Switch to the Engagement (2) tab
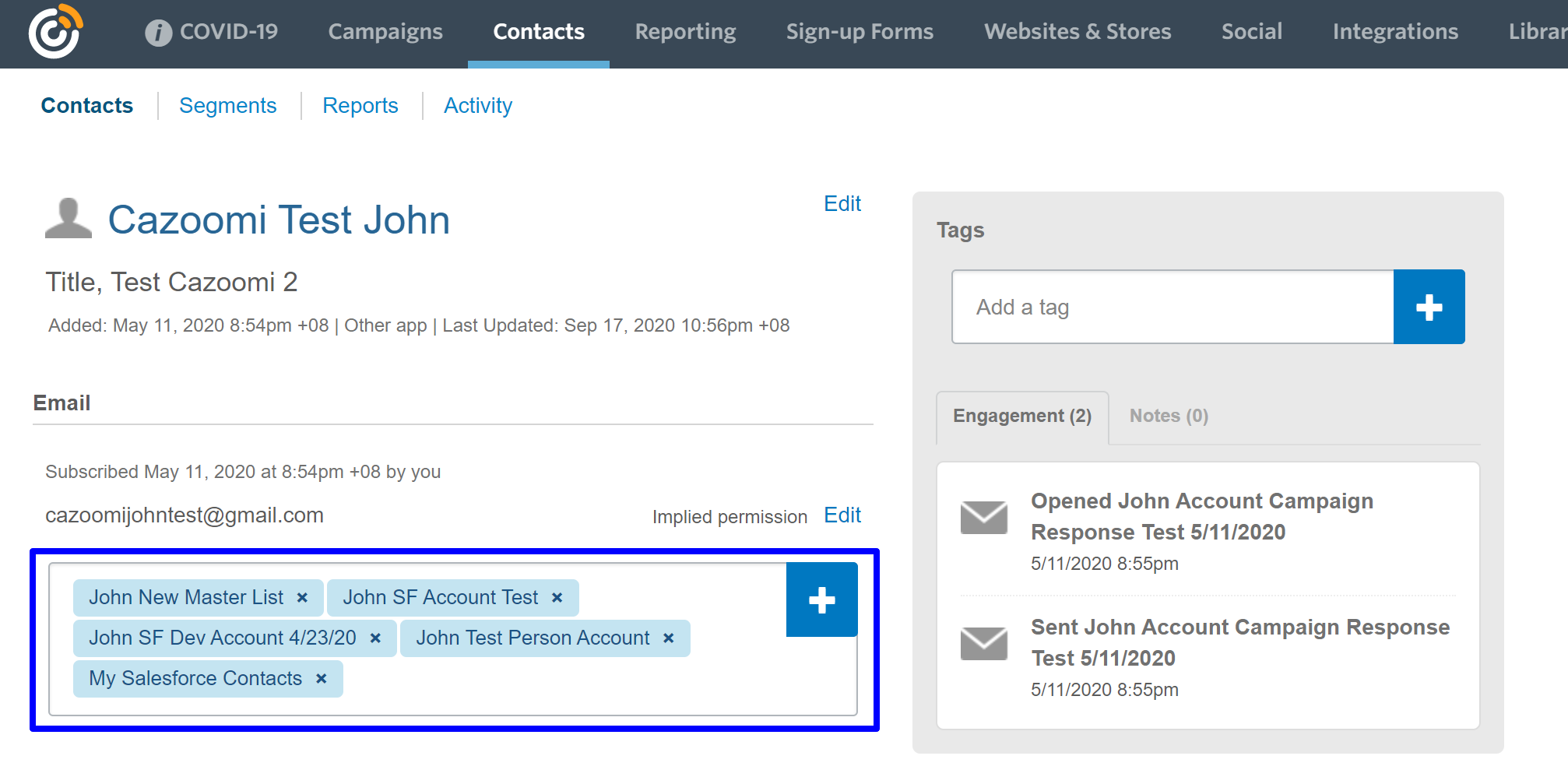The width and height of the screenshot is (1568, 777). click(1022, 417)
